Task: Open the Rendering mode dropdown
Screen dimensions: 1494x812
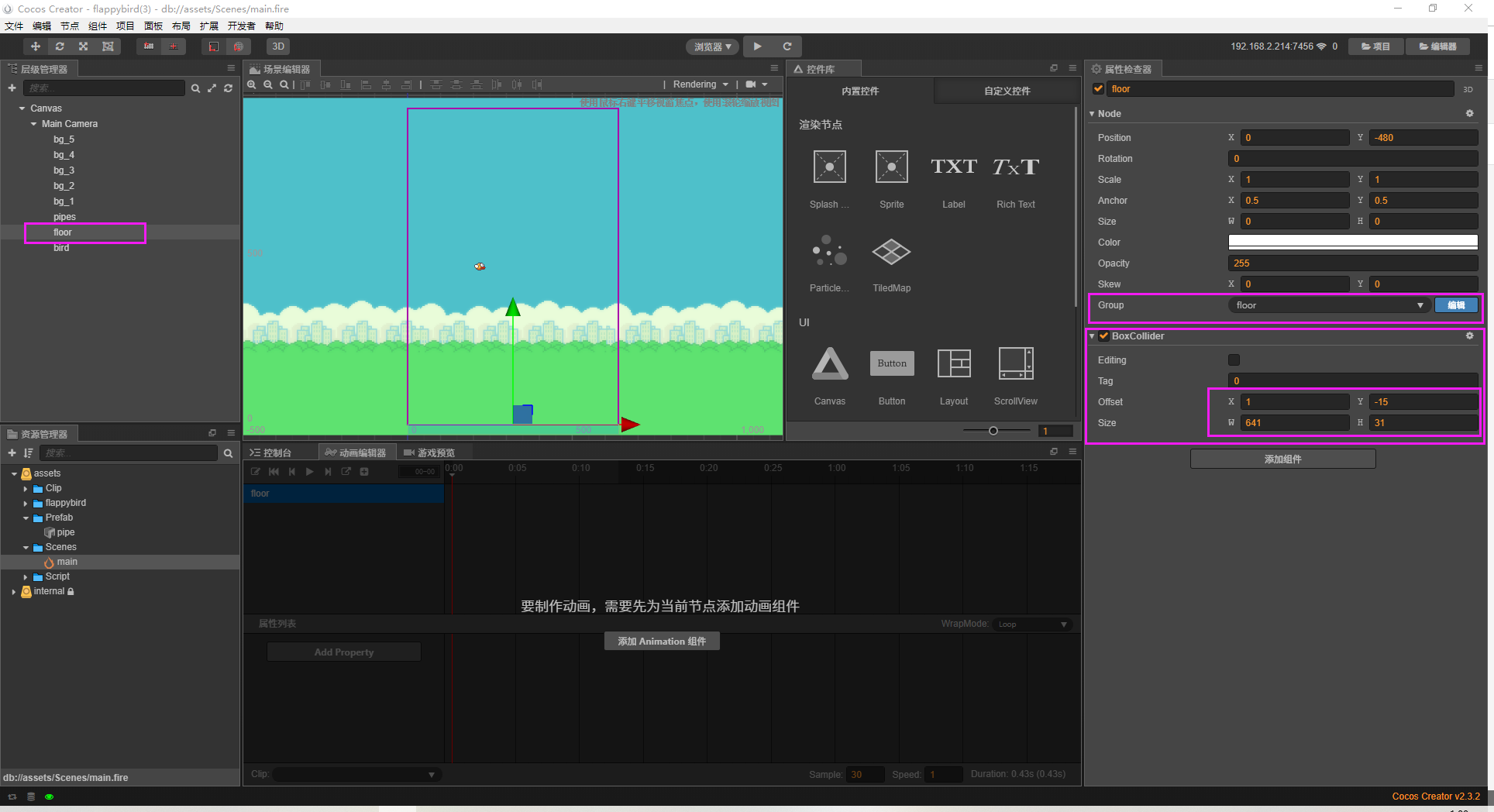Action: (x=701, y=84)
